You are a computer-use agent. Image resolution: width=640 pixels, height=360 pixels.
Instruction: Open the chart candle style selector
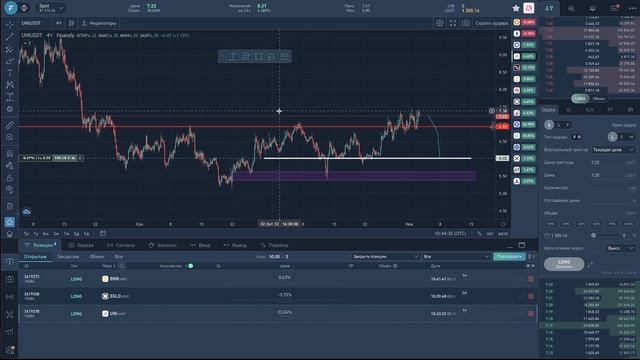click(x=71, y=23)
